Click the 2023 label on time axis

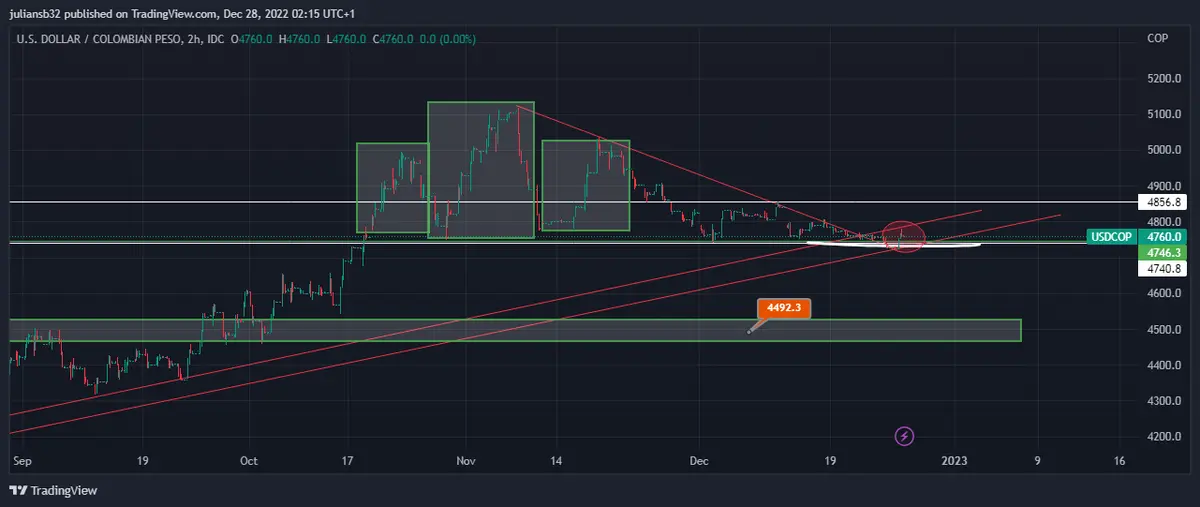(x=955, y=461)
